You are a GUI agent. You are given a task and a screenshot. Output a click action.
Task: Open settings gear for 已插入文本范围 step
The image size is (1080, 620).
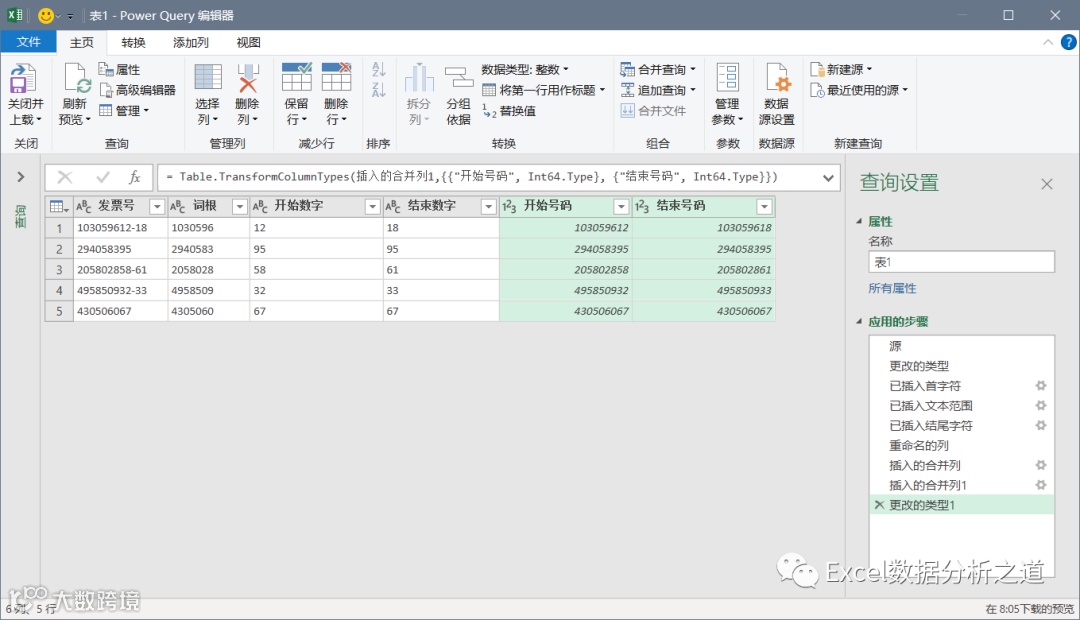point(1041,406)
